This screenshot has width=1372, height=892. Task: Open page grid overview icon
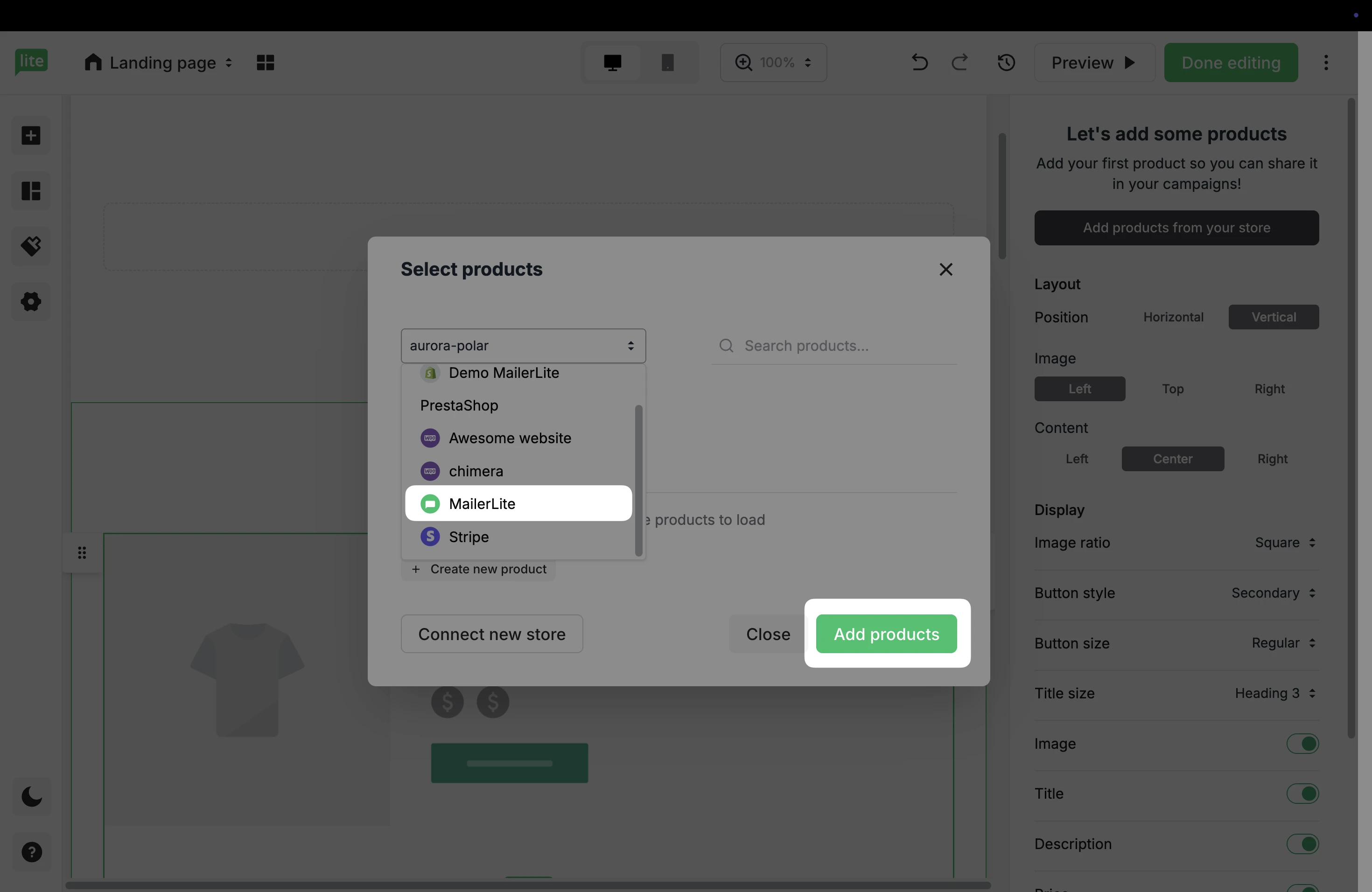tap(265, 62)
